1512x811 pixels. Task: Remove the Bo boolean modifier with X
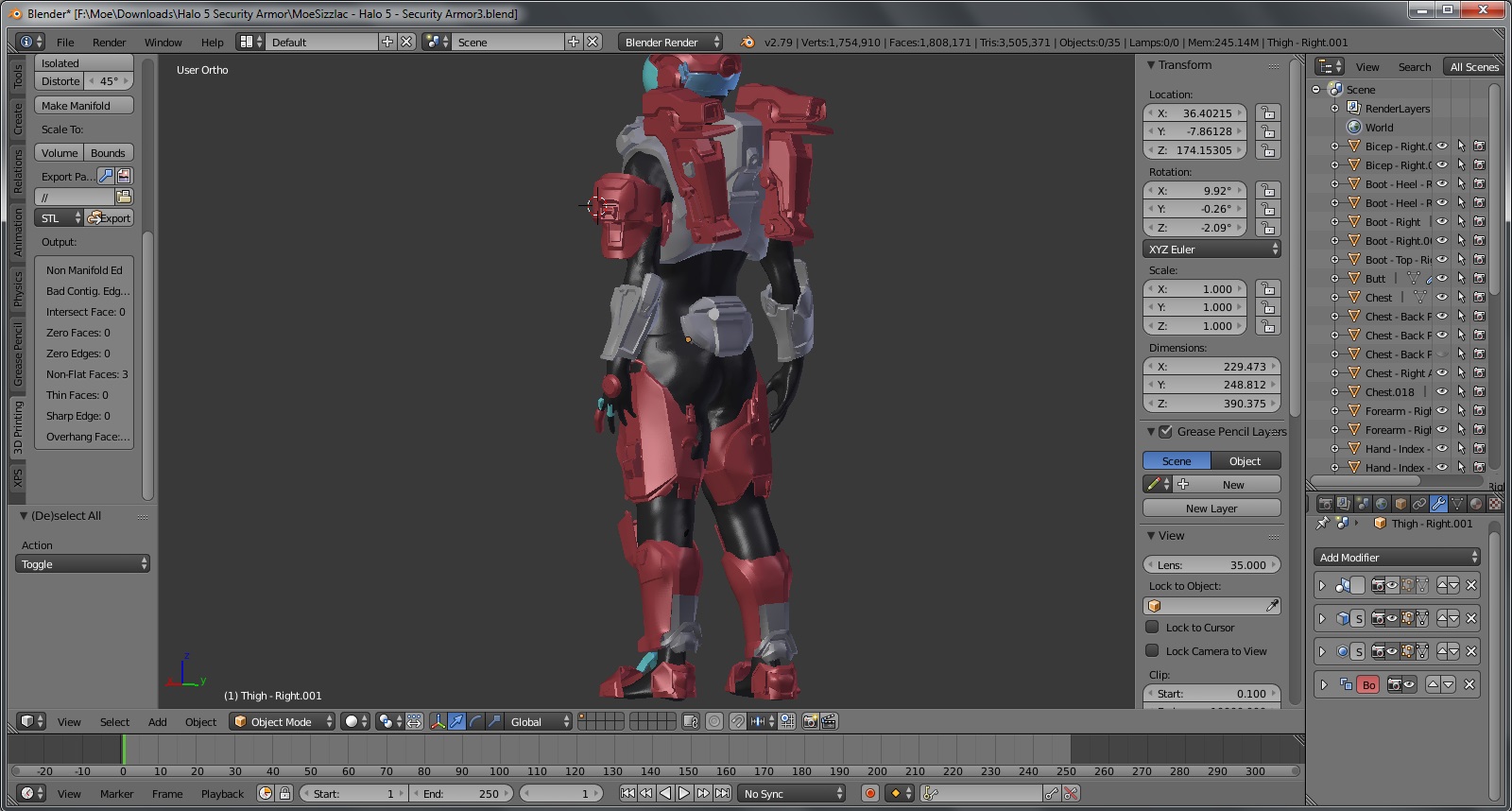coord(1469,684)
